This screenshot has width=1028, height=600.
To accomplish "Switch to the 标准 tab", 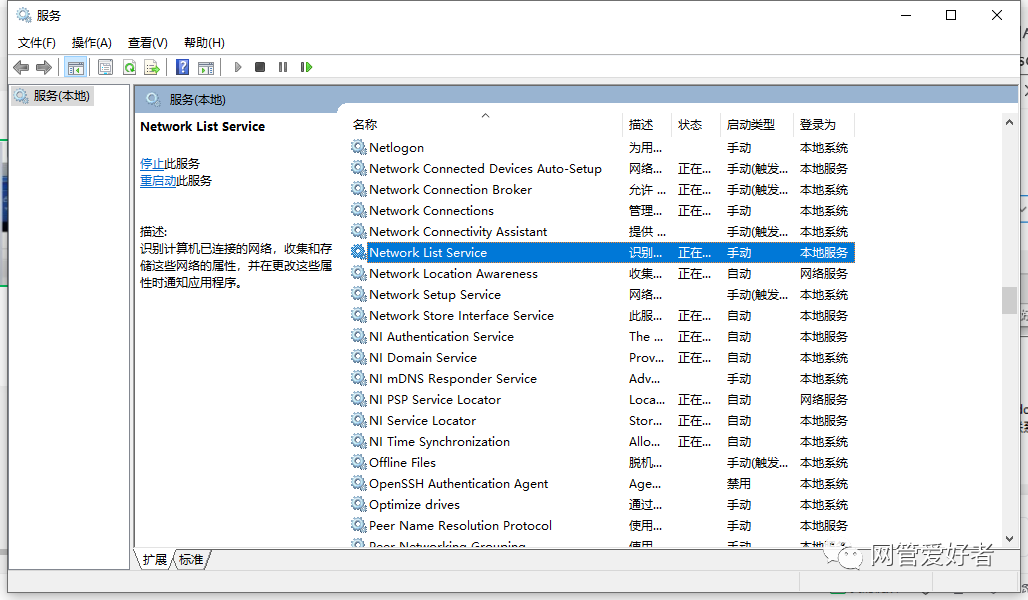I will point(191,559).
